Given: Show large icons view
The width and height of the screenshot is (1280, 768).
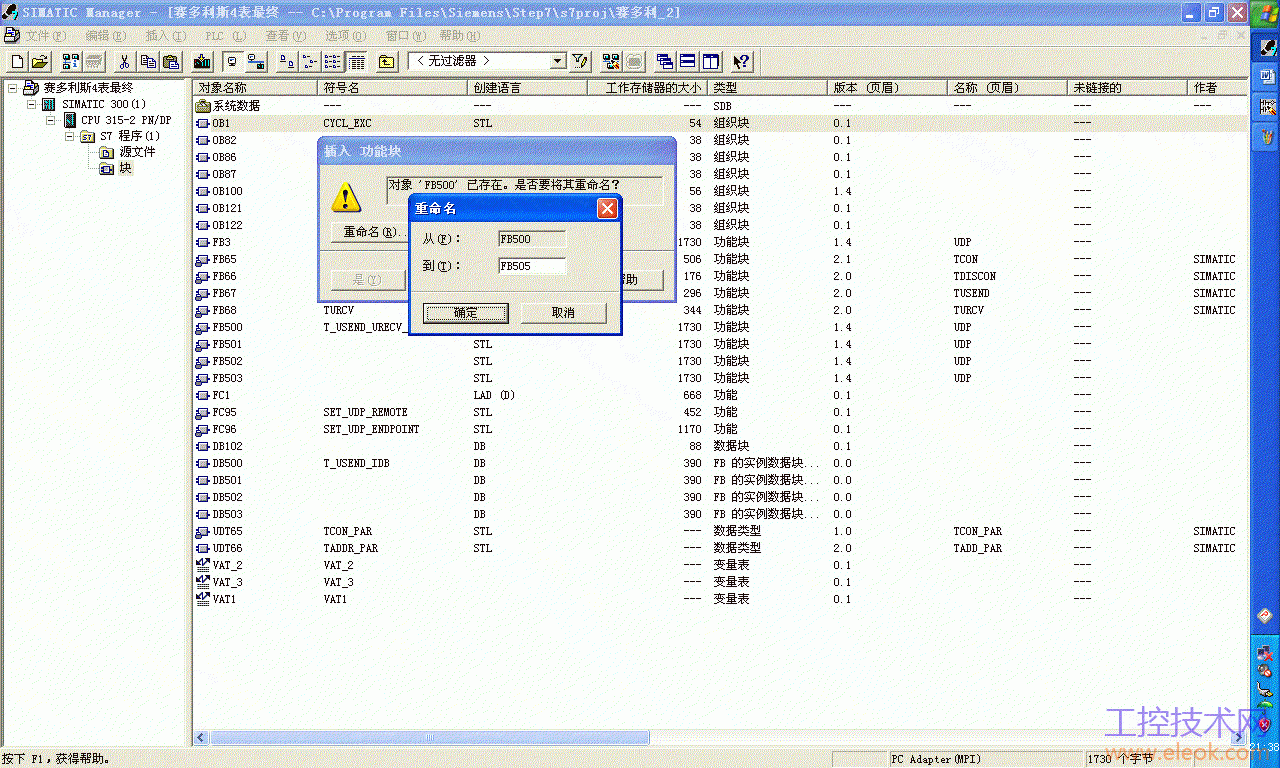Looking at the screenshot, I should (x=287, y=62).
